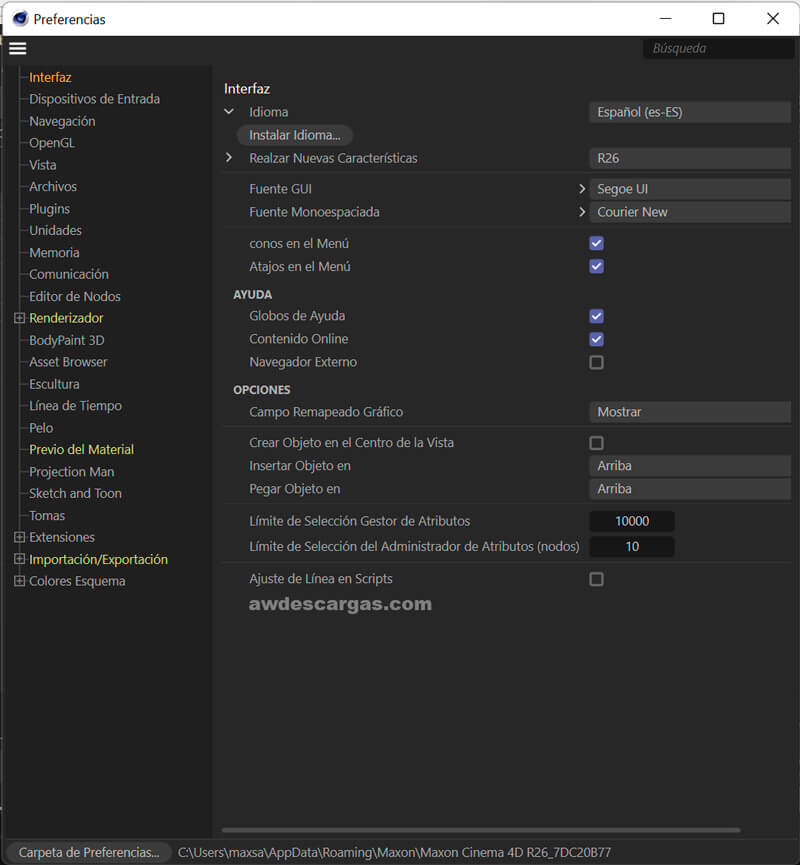Open Tomas preferences
The height and width of the screenshot is (865, 800).
(47, 516)
